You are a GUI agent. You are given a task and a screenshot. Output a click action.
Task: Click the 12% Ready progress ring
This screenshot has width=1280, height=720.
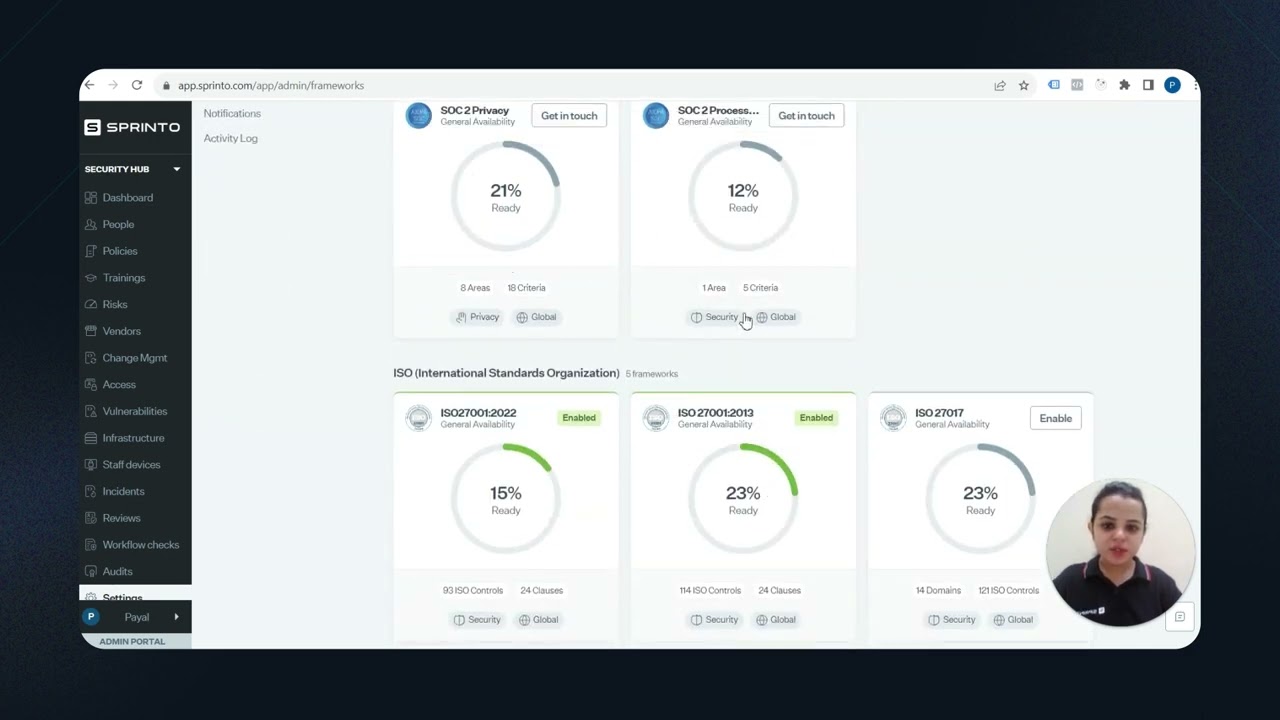(743, 196)
